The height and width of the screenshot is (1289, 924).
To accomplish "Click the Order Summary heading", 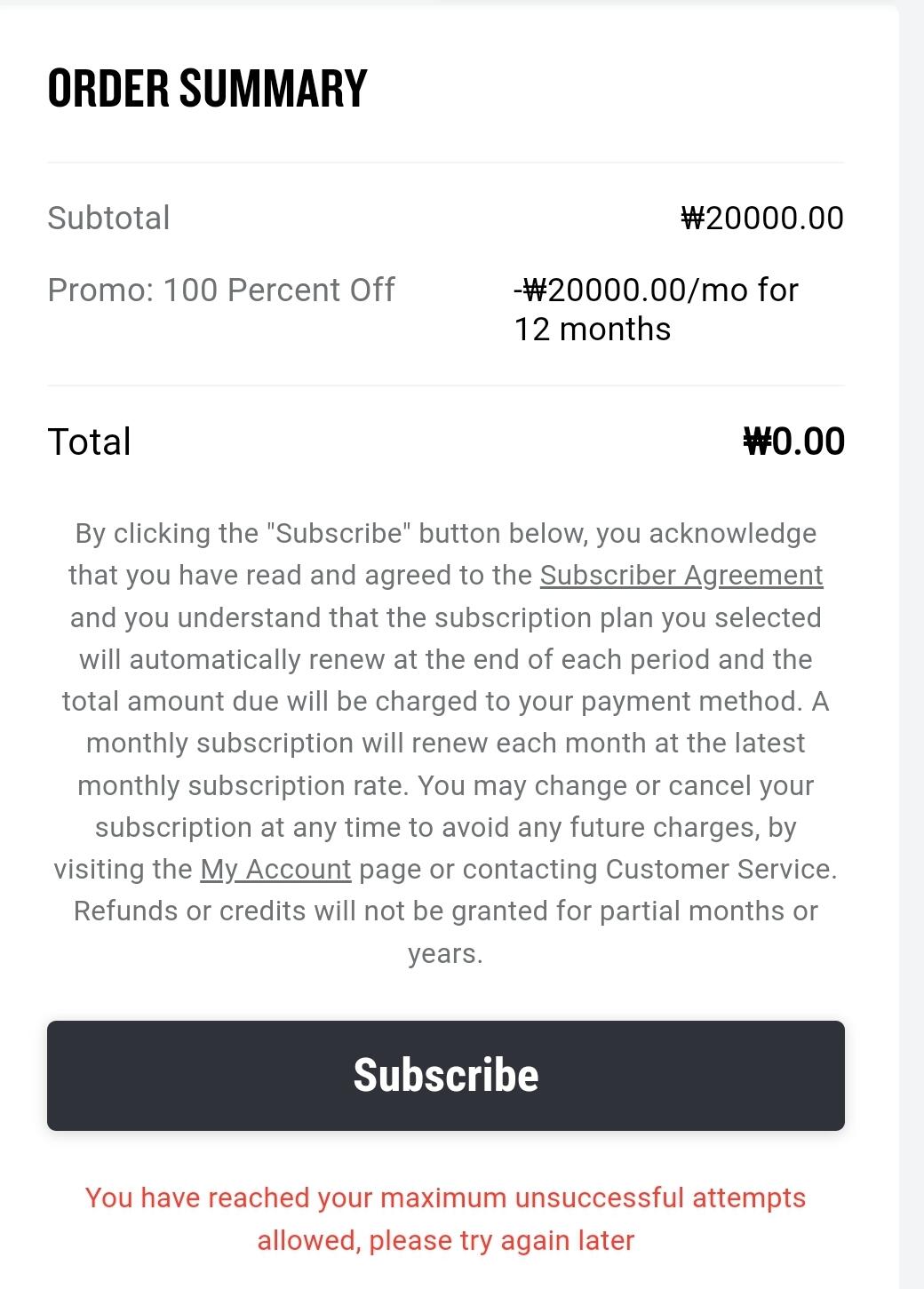I will pos(207,88).
